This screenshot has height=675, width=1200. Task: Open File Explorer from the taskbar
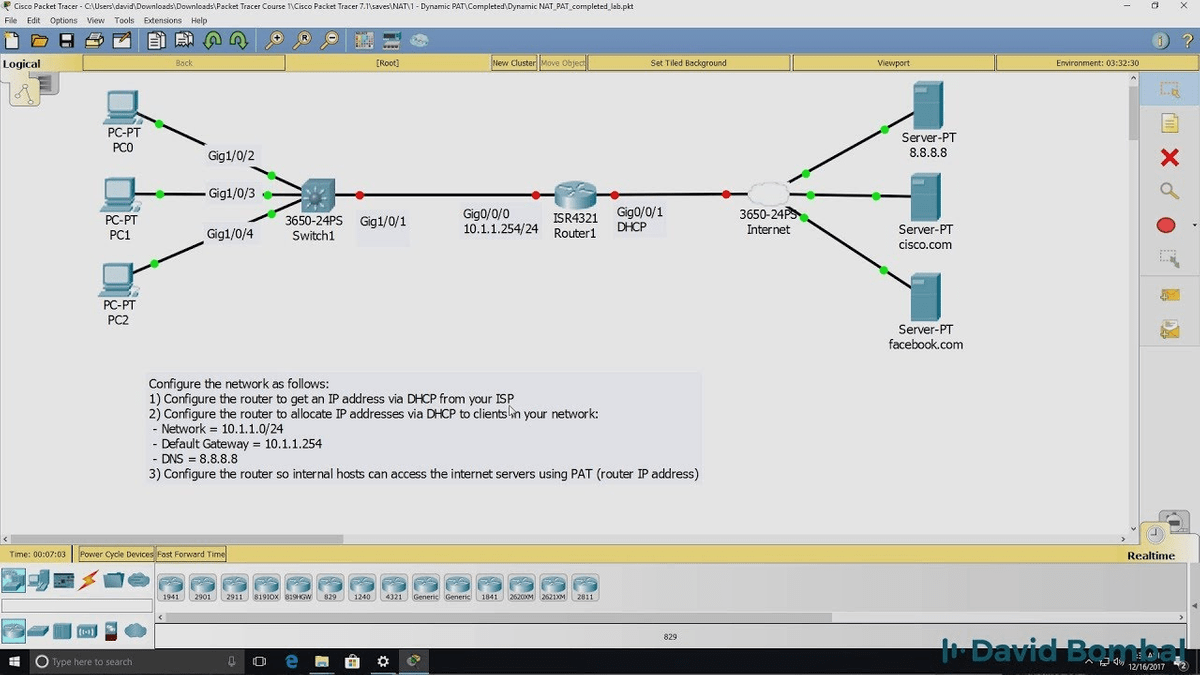322,661
